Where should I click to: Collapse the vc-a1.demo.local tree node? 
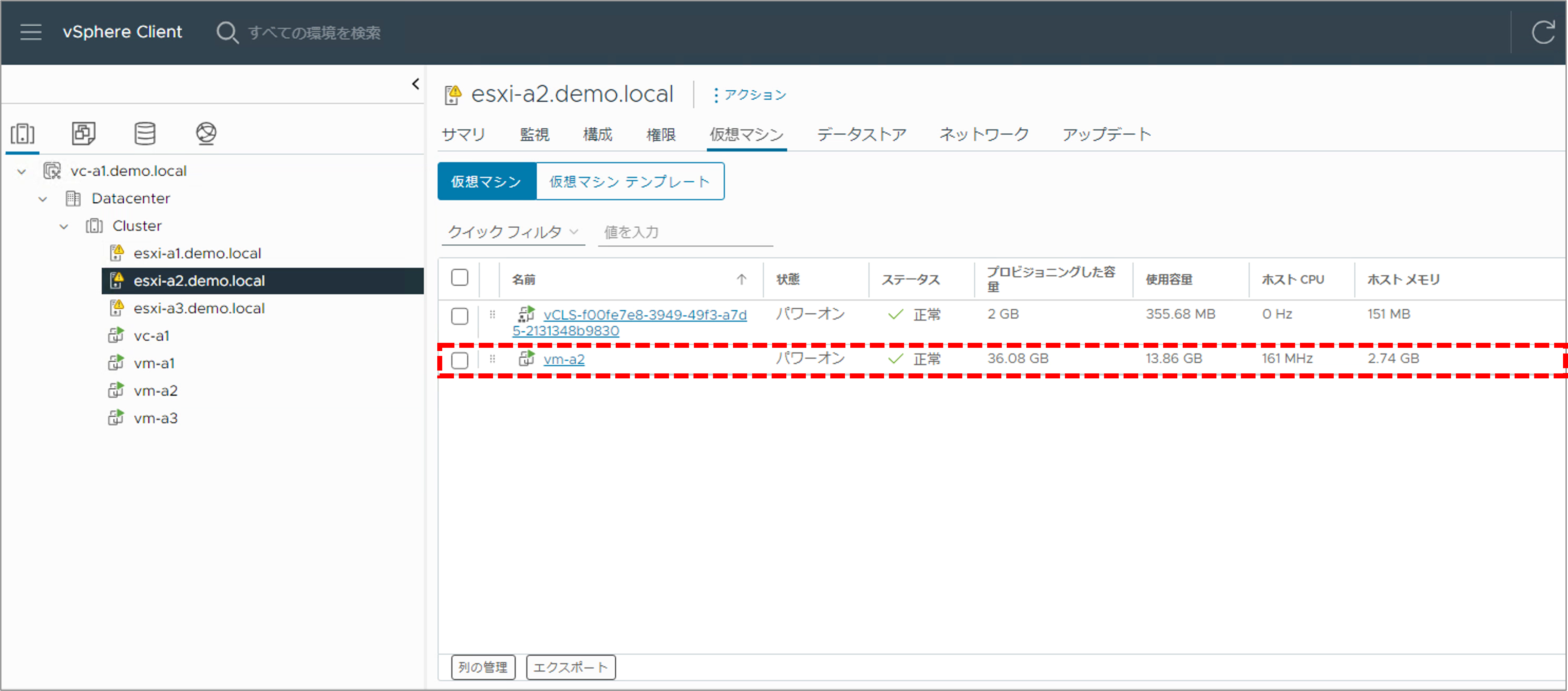pyautogui.click(x=22, y=172)
